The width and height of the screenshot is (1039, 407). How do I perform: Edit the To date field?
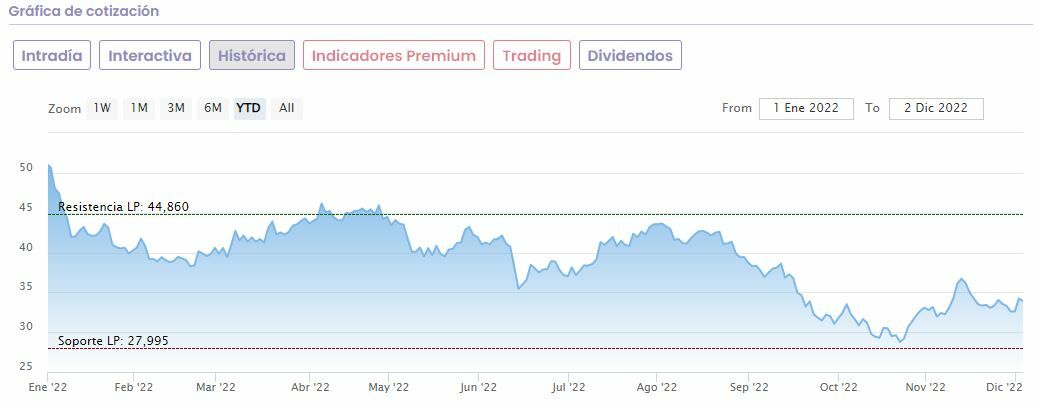935,108
